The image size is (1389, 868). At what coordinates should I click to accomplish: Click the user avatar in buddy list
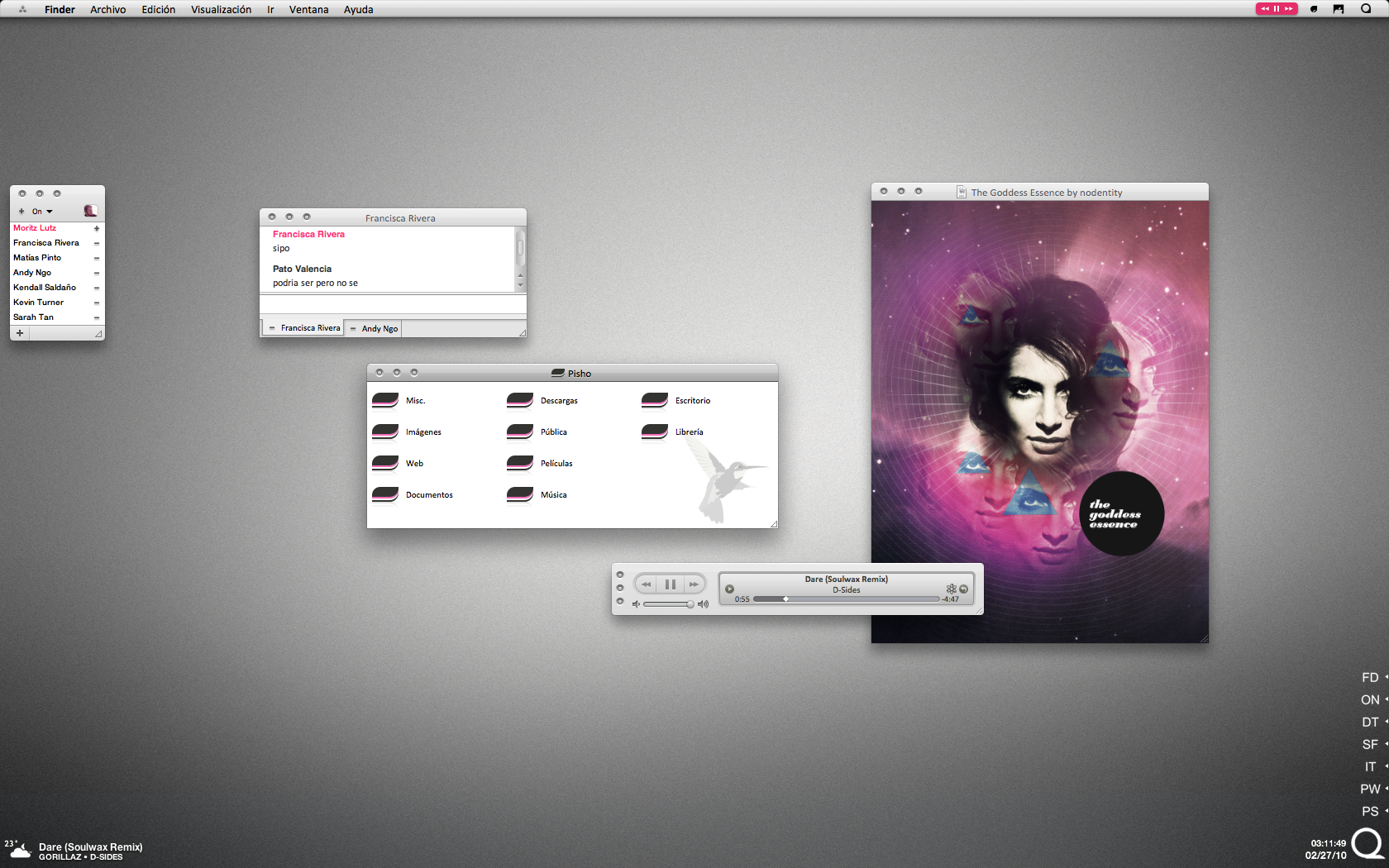[x=90, y=211]
